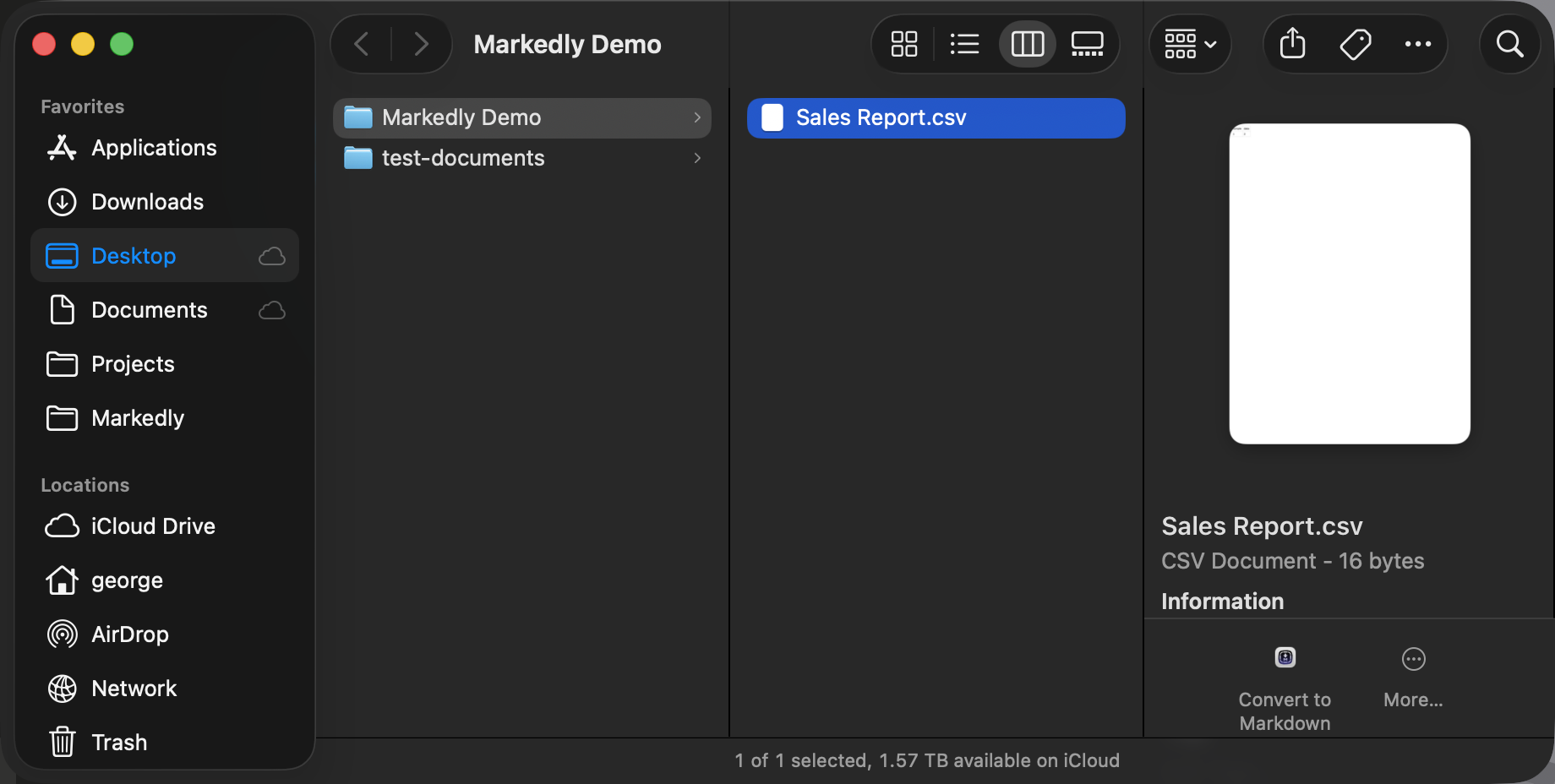Click the Favorites sidebar header
The height and width of the screenshot is (784, 1555).
click(x=83, y=106)
